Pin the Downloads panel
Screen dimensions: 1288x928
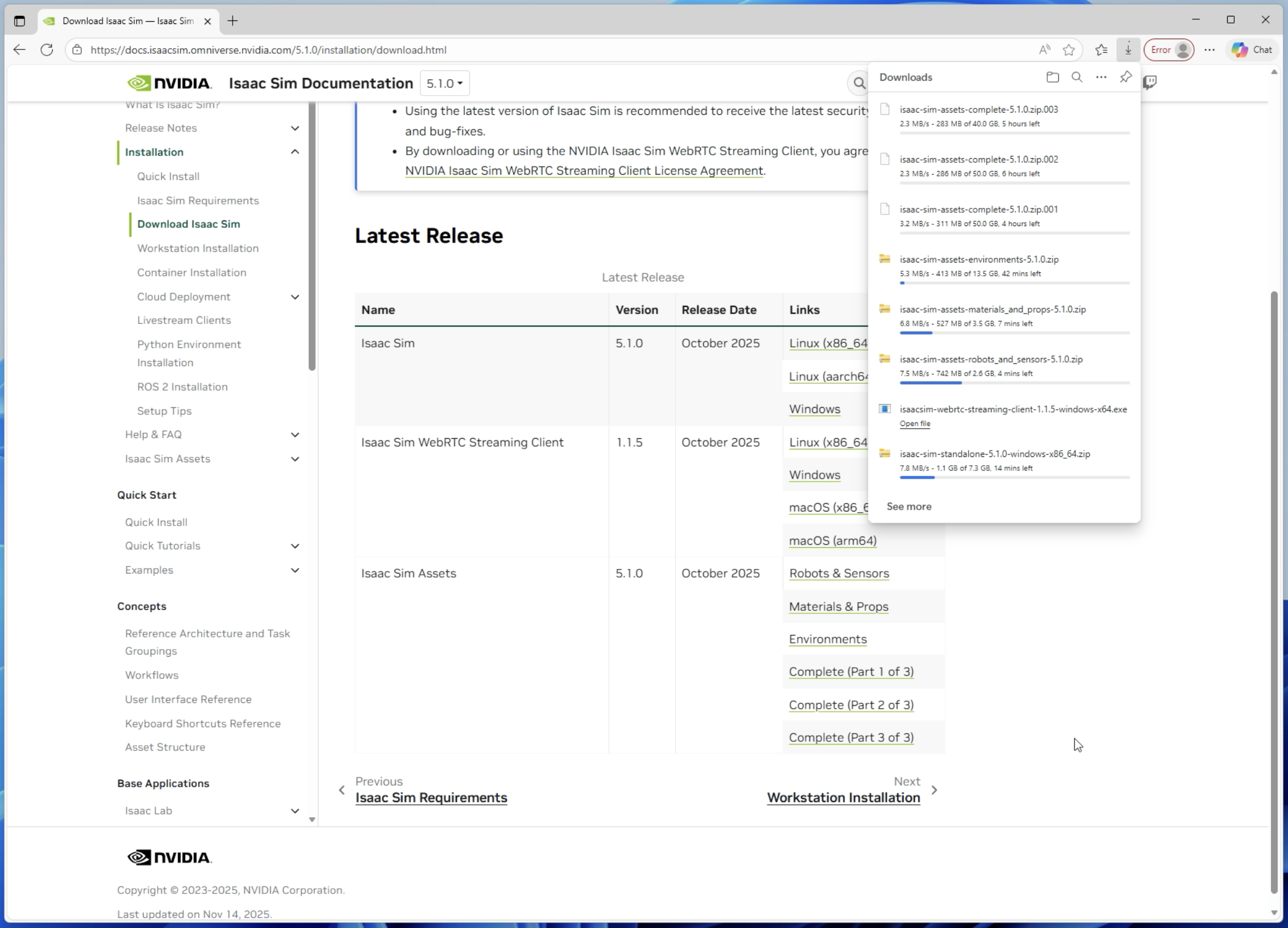click(1125, 77)
